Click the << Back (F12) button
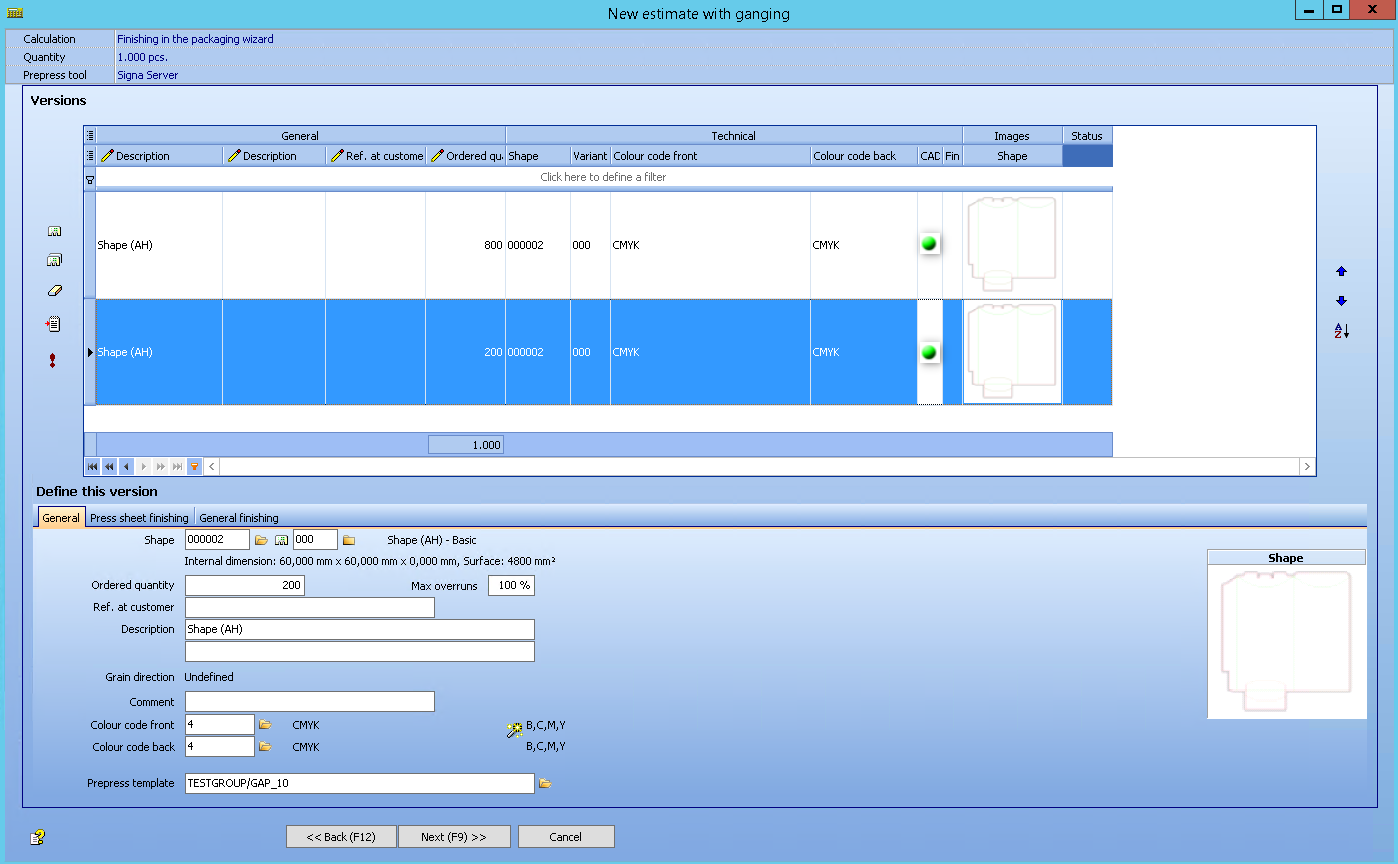 [341, 837]
